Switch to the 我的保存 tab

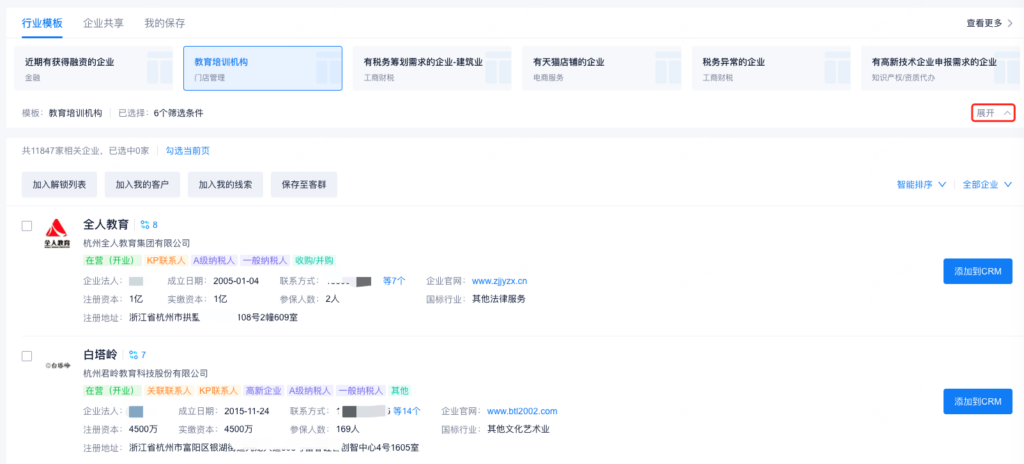click(x=164, y=22)
